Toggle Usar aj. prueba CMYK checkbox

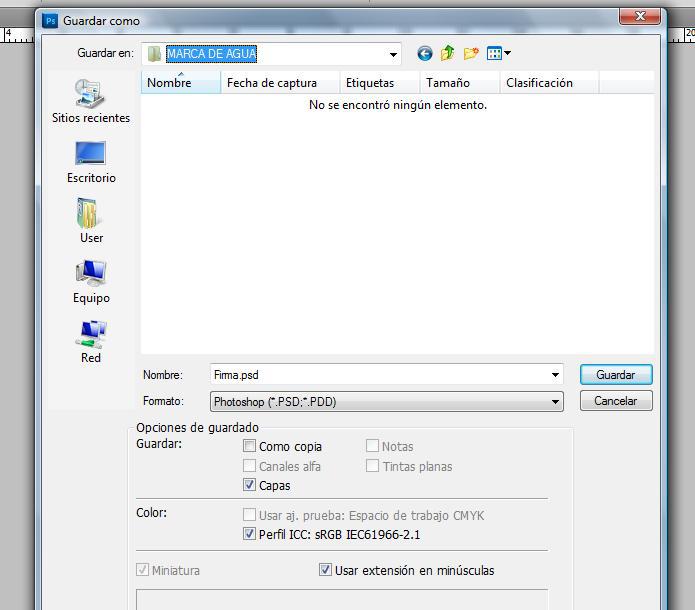(x=250, y=514)
